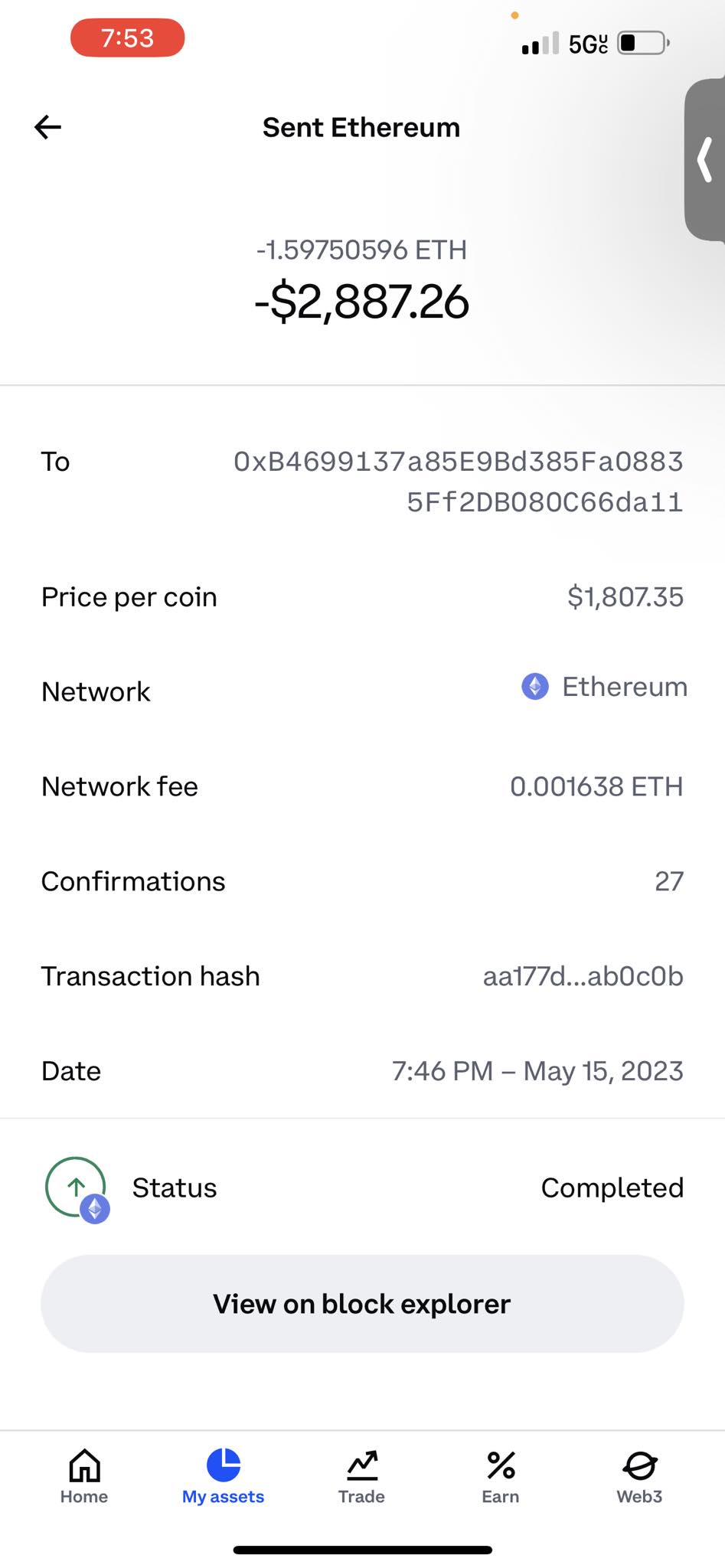Tap the Earn percent icon

(501, 1465)
